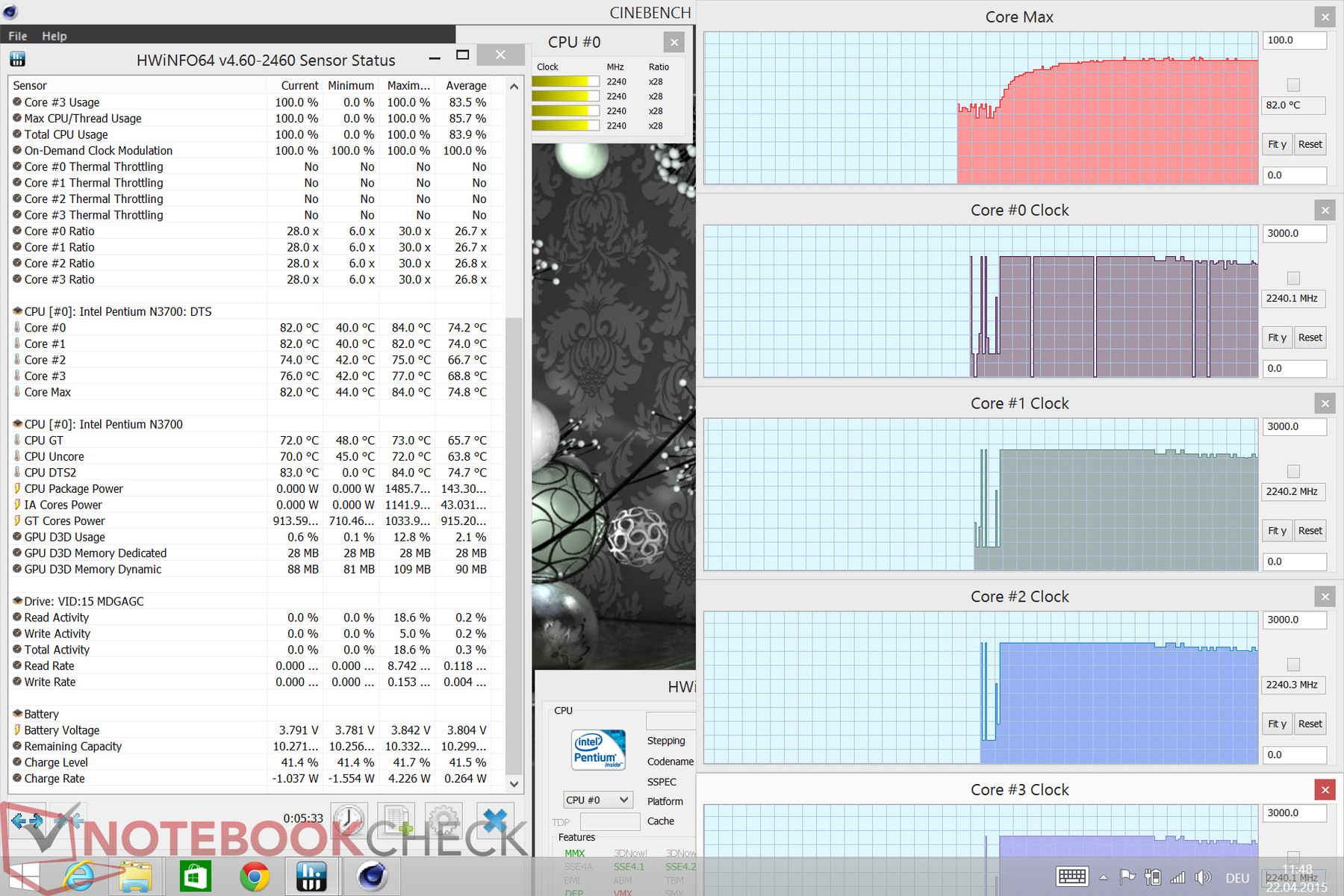Click the collapse columns arrows icon in HWiNFO

[x=68, y=821]
